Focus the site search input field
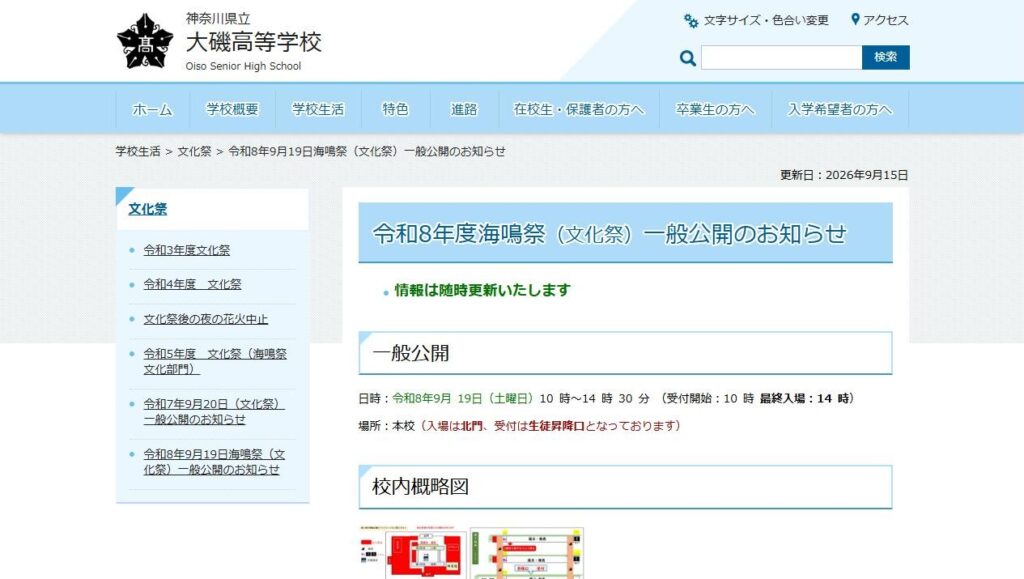The image size is (1024, 579). click(782, 57)
